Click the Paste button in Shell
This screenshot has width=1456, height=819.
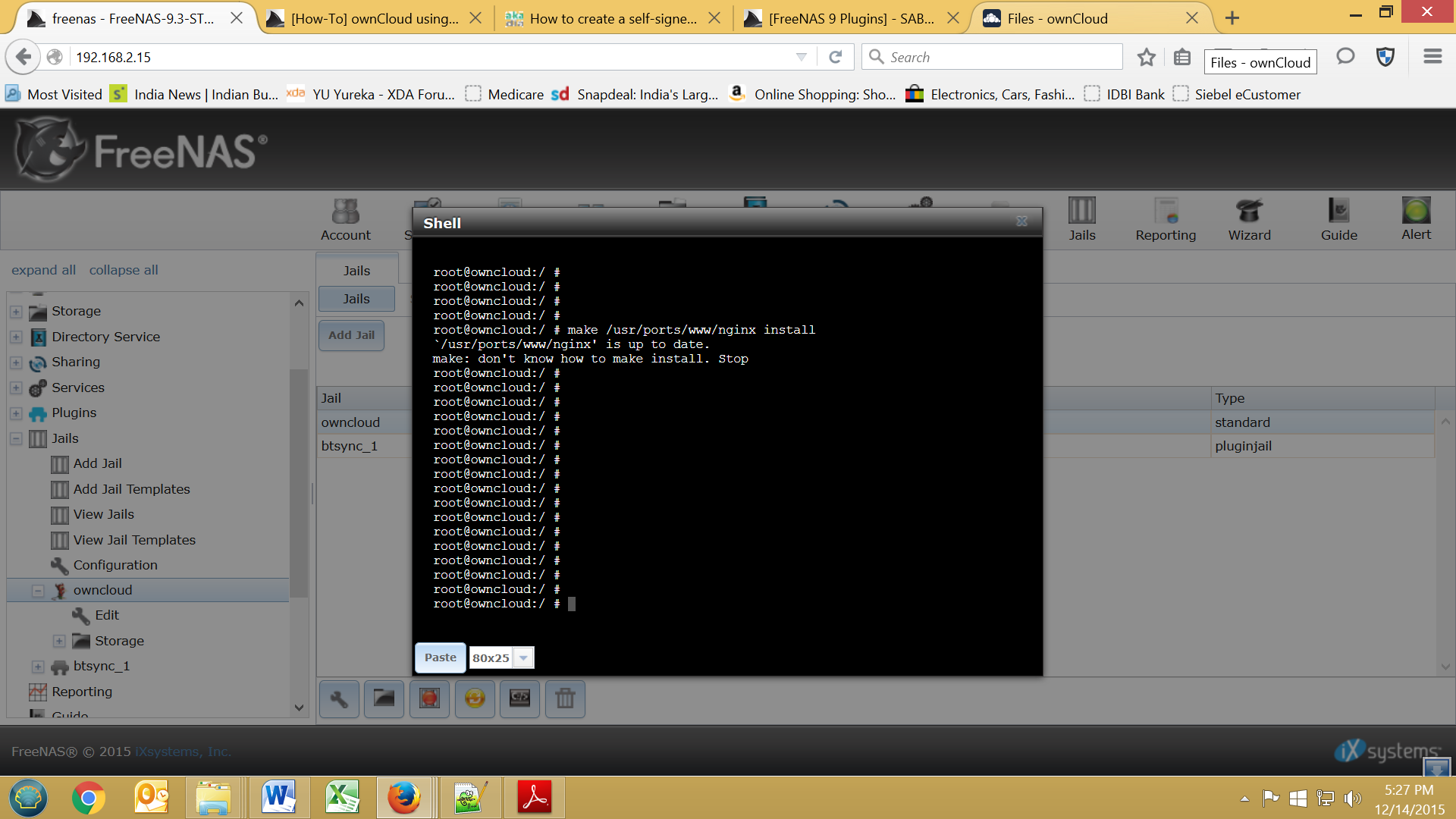440,657
